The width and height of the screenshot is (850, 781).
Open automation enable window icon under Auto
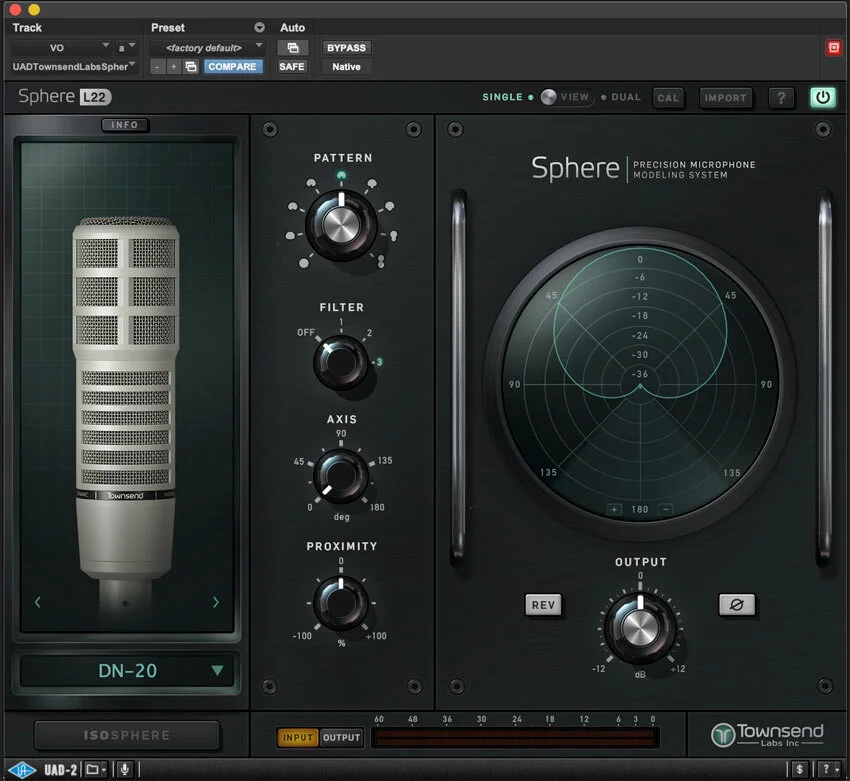pyautogui.click(x=293, y=48)
